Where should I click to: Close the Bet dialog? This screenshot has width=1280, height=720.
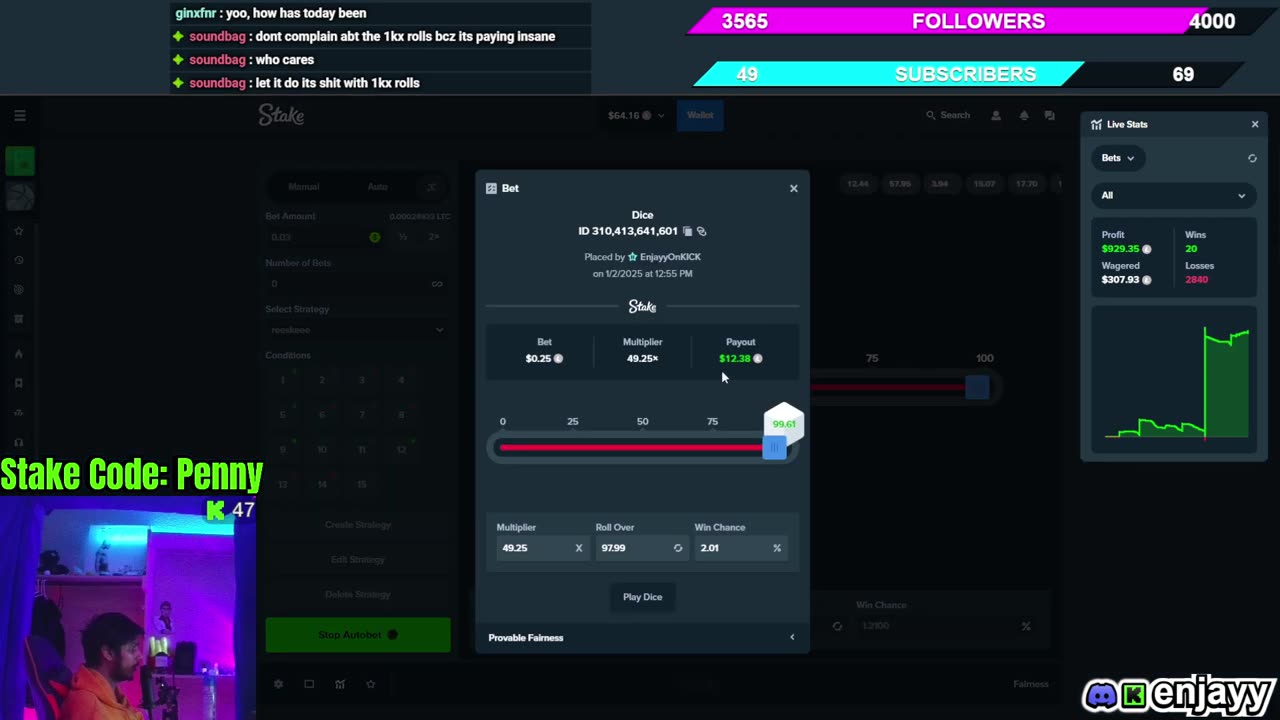click(x=794, y=188)
